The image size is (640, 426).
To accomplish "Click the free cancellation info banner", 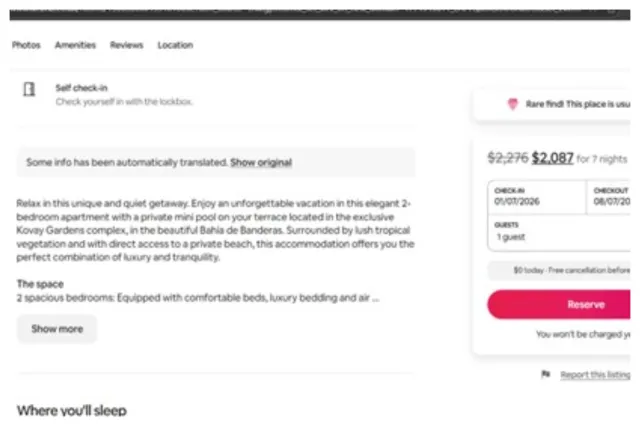I will coord(560,270).
